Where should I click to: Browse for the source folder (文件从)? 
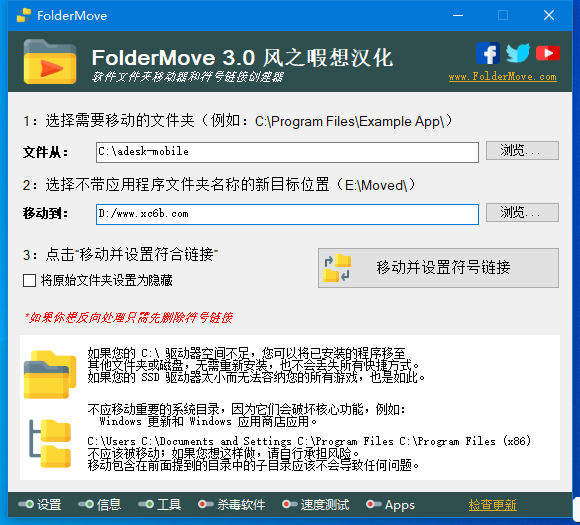pyautogui.click(x=522, y=151)
